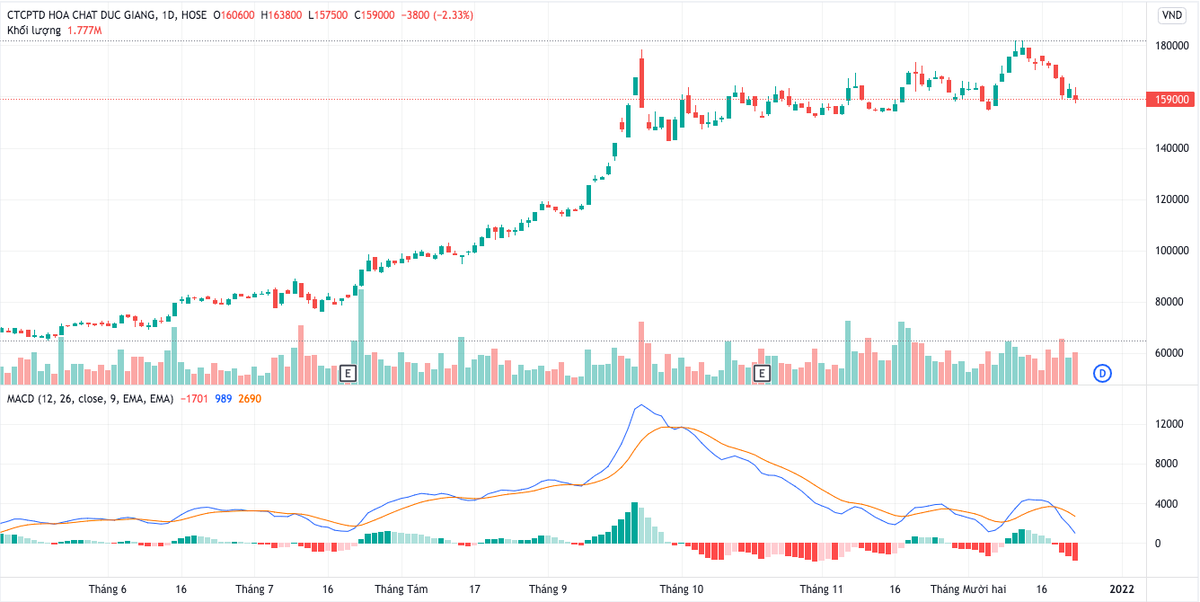Click the red 159000 current price label
Viewport: 1200px width, 602px height.
(1171, 100)
